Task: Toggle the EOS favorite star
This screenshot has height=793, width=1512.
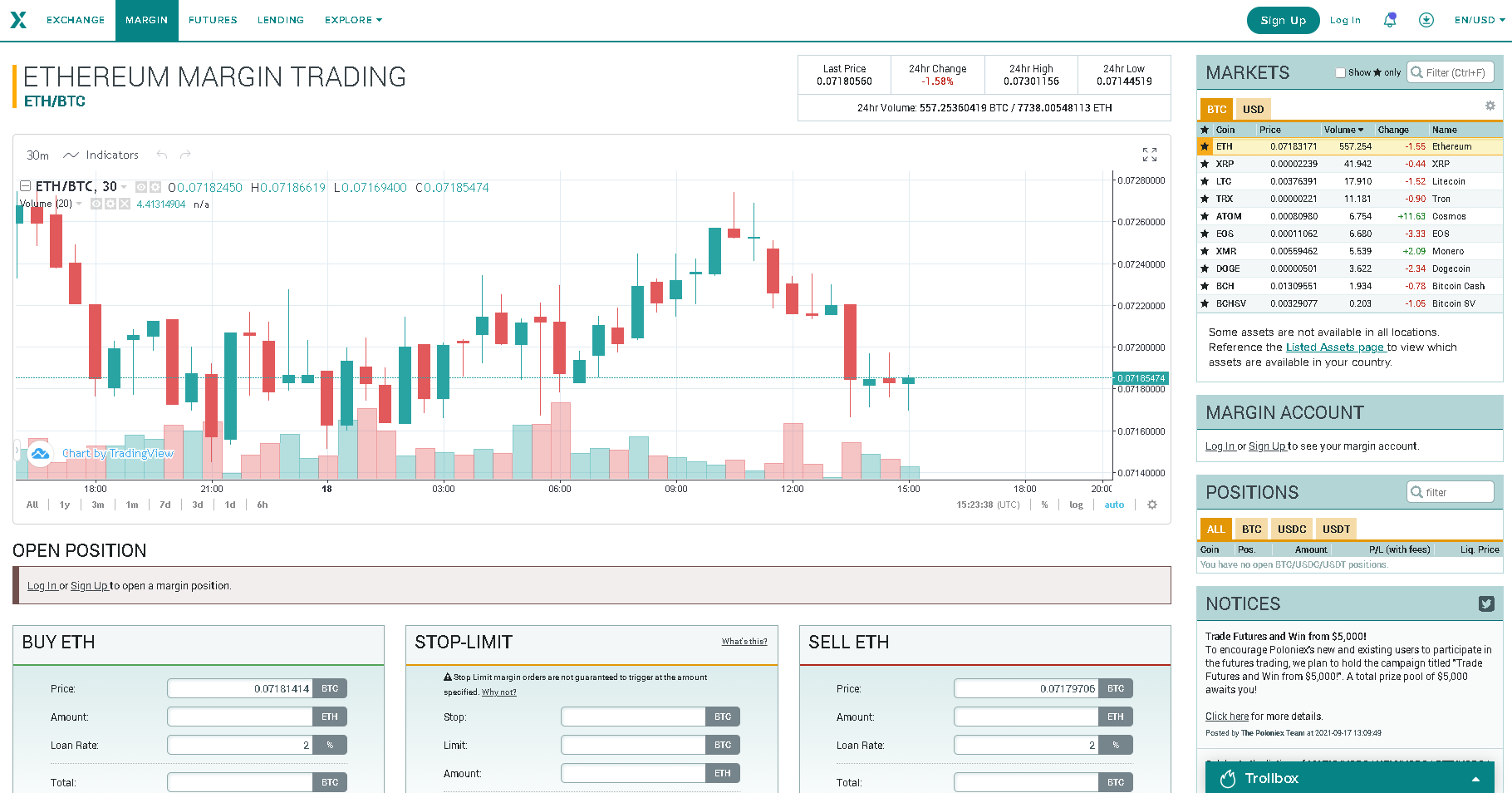Action: [1205, 234]
